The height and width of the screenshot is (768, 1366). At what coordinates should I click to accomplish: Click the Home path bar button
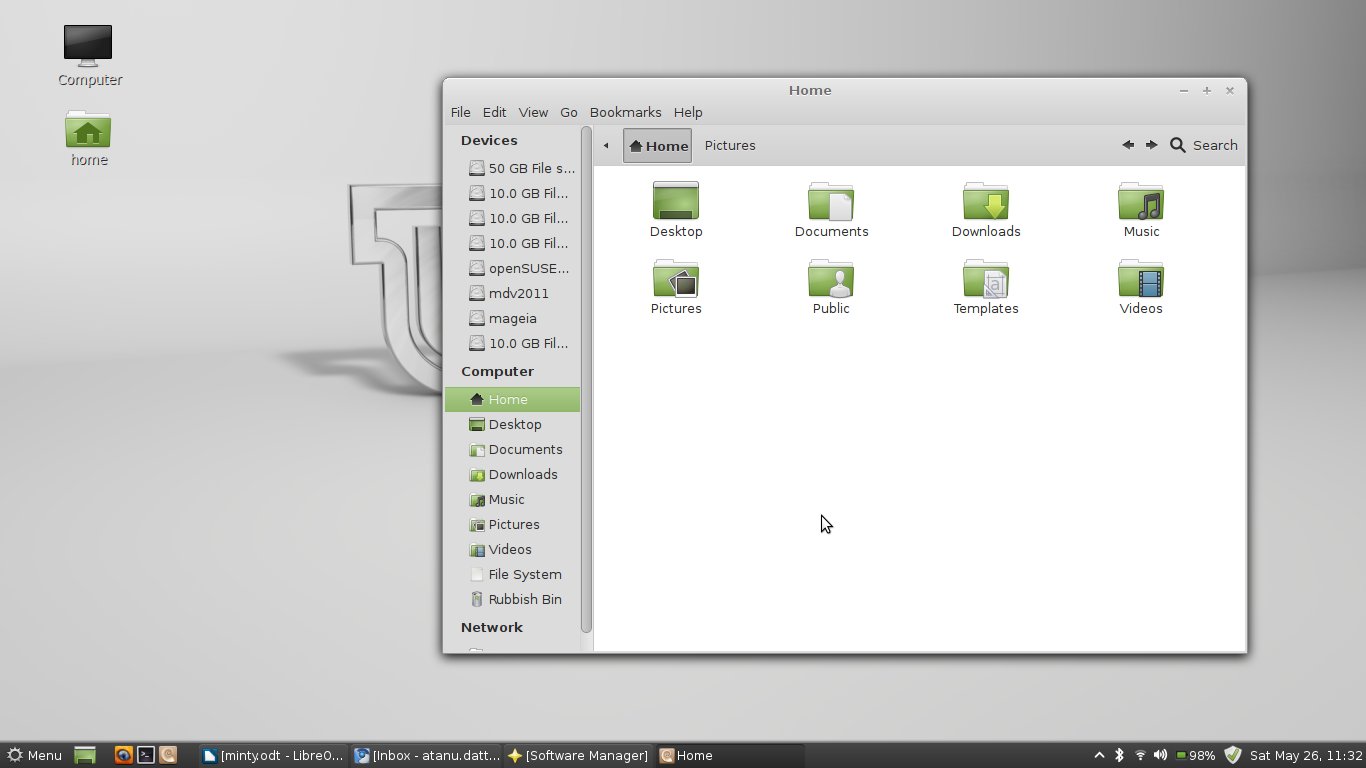[x=658, y=145]
